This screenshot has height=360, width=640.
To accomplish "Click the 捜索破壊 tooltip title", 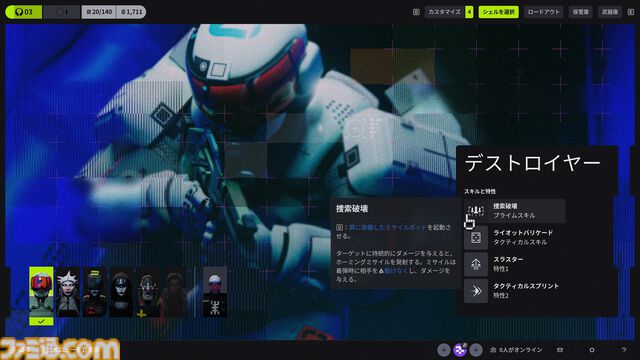I will pos(352,209).
